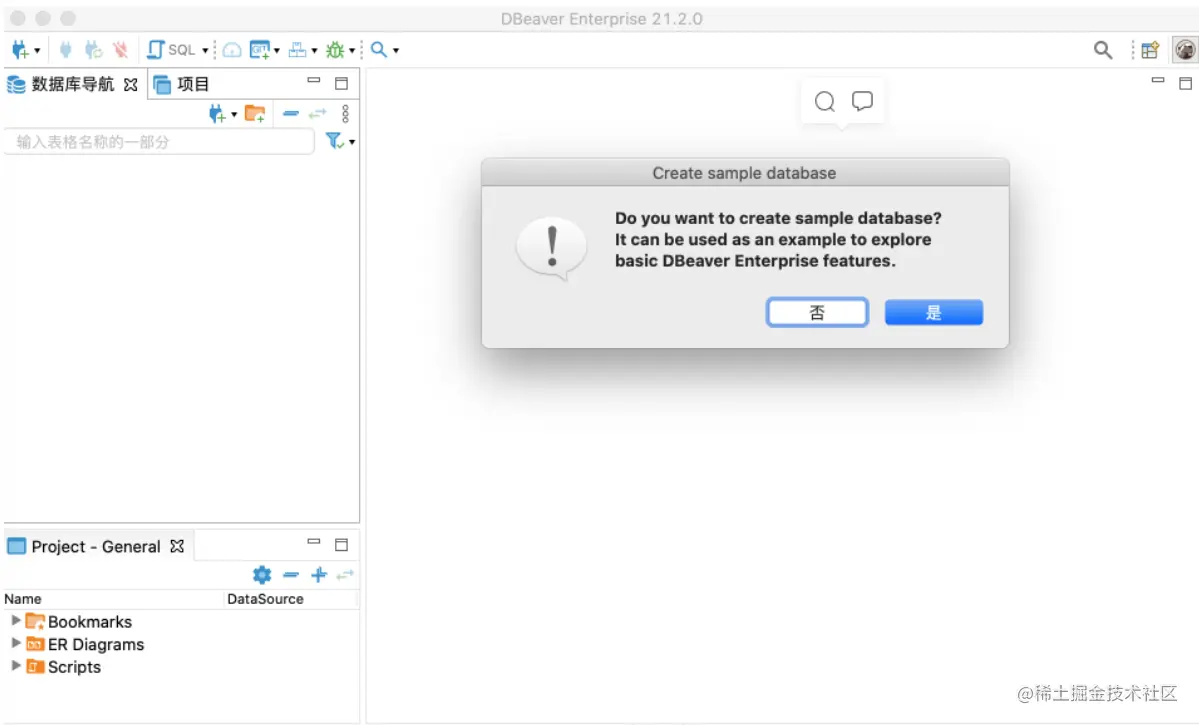
Task: Expand the Scripts folder arrow
Action: 15,665
